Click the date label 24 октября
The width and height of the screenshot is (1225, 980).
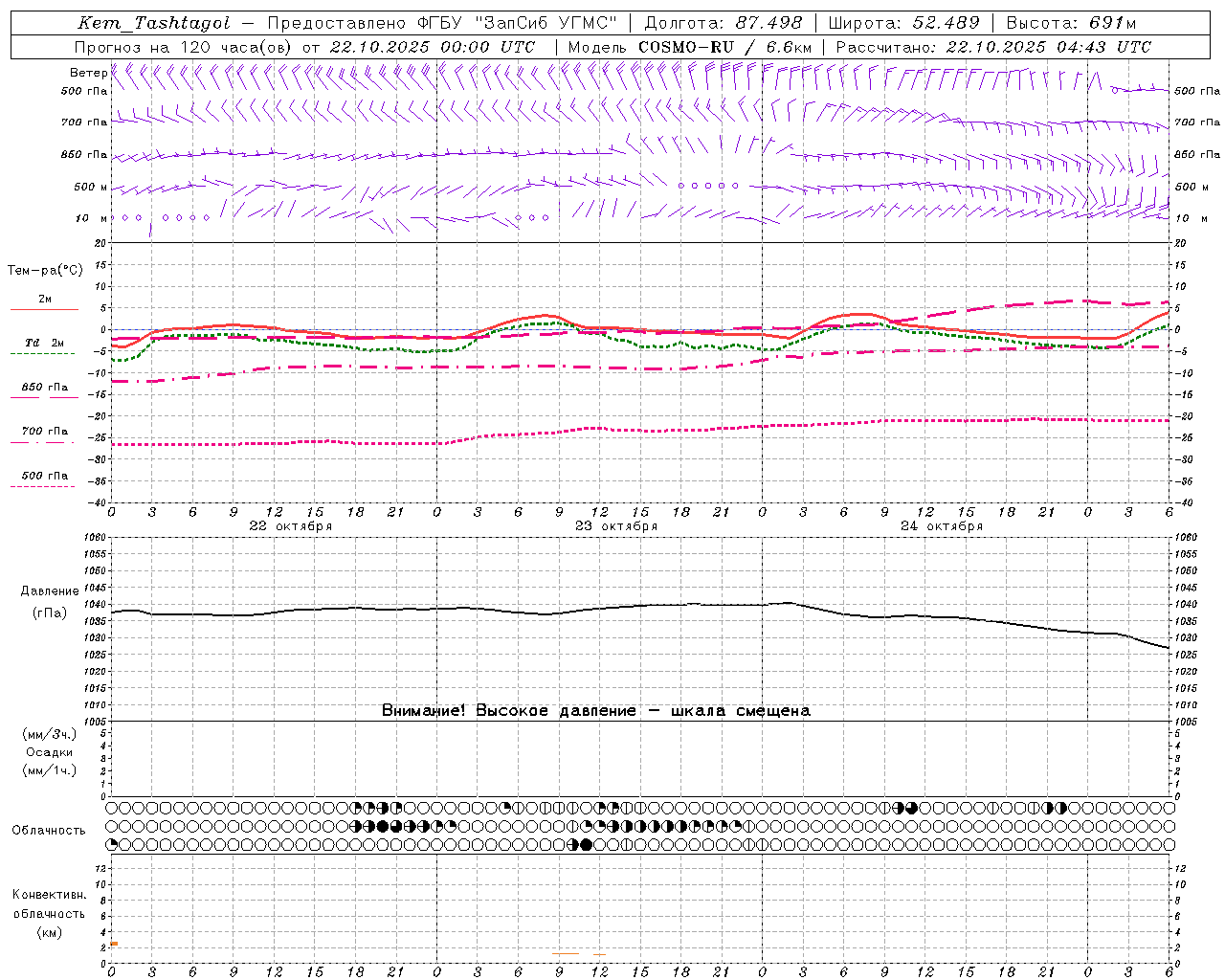(x=942, y=525)
